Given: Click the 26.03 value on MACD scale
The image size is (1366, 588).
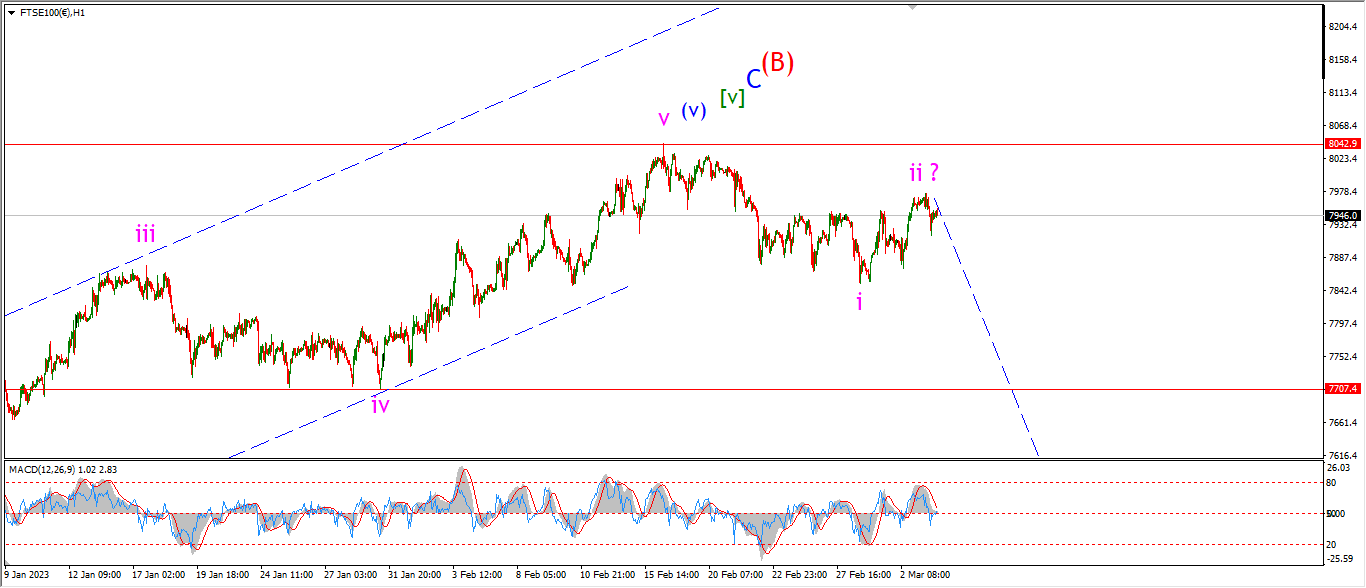Looking at the screenshot, I should [x=1341, y=467].
